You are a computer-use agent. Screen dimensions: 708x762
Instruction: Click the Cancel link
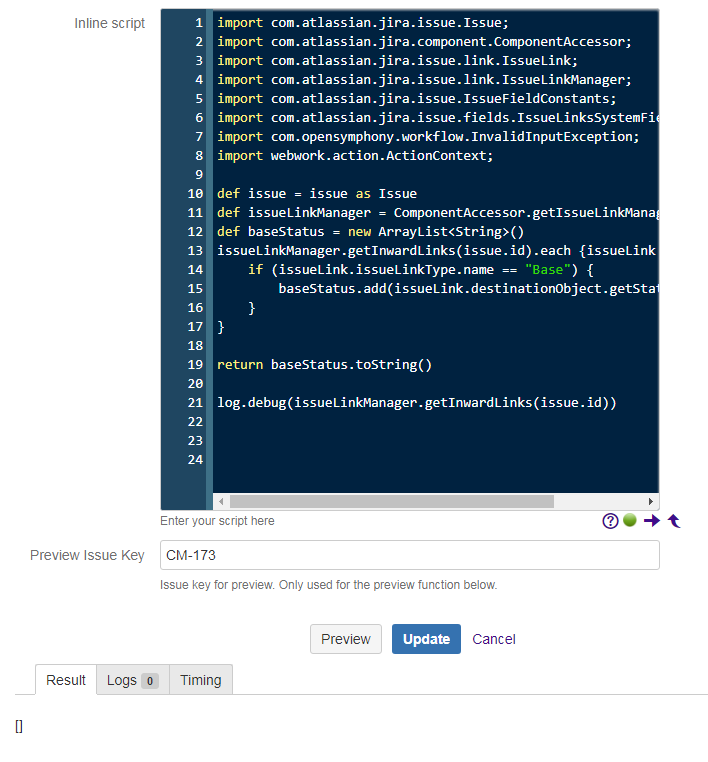click(494, 639)
